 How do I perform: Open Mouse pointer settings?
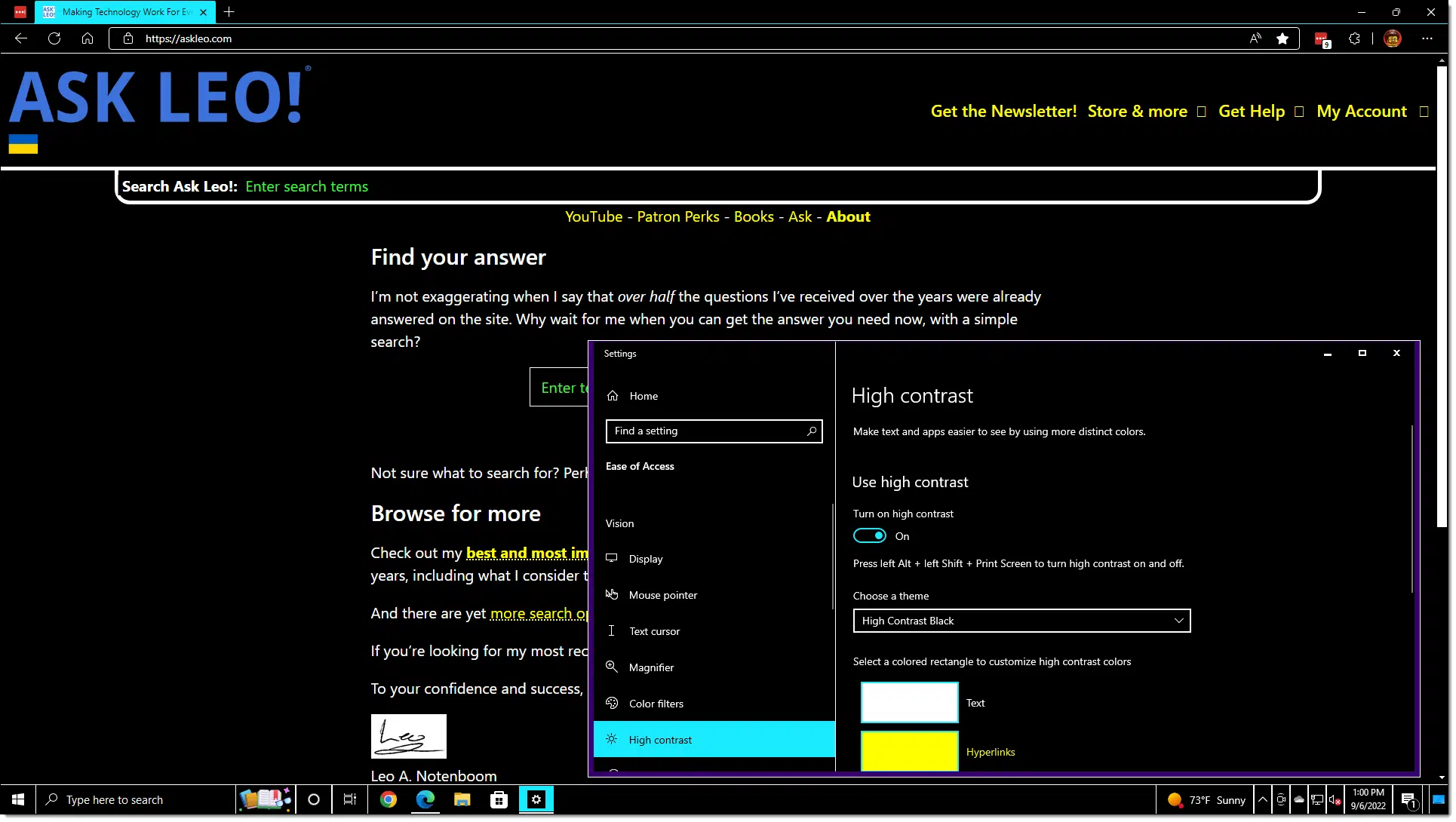714,596
